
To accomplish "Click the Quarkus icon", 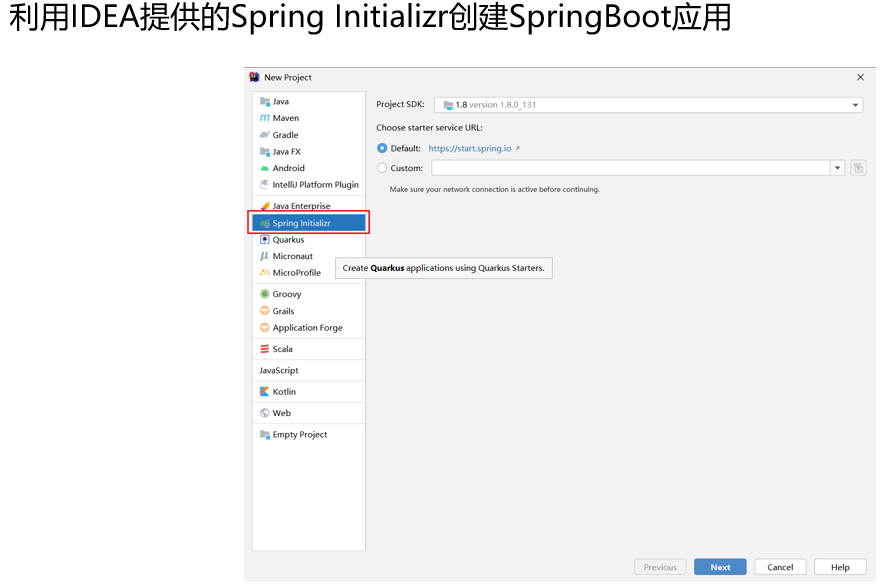I will click(264, 240).
